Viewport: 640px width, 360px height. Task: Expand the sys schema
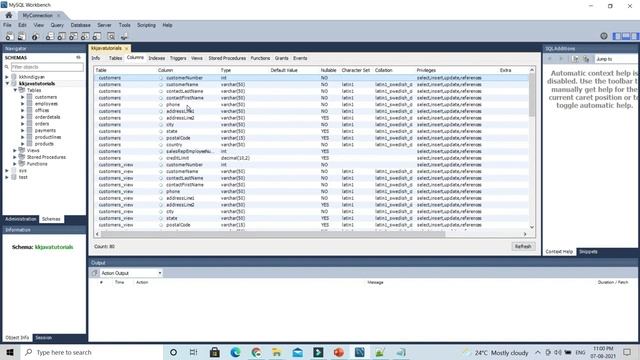pos(7,171)
